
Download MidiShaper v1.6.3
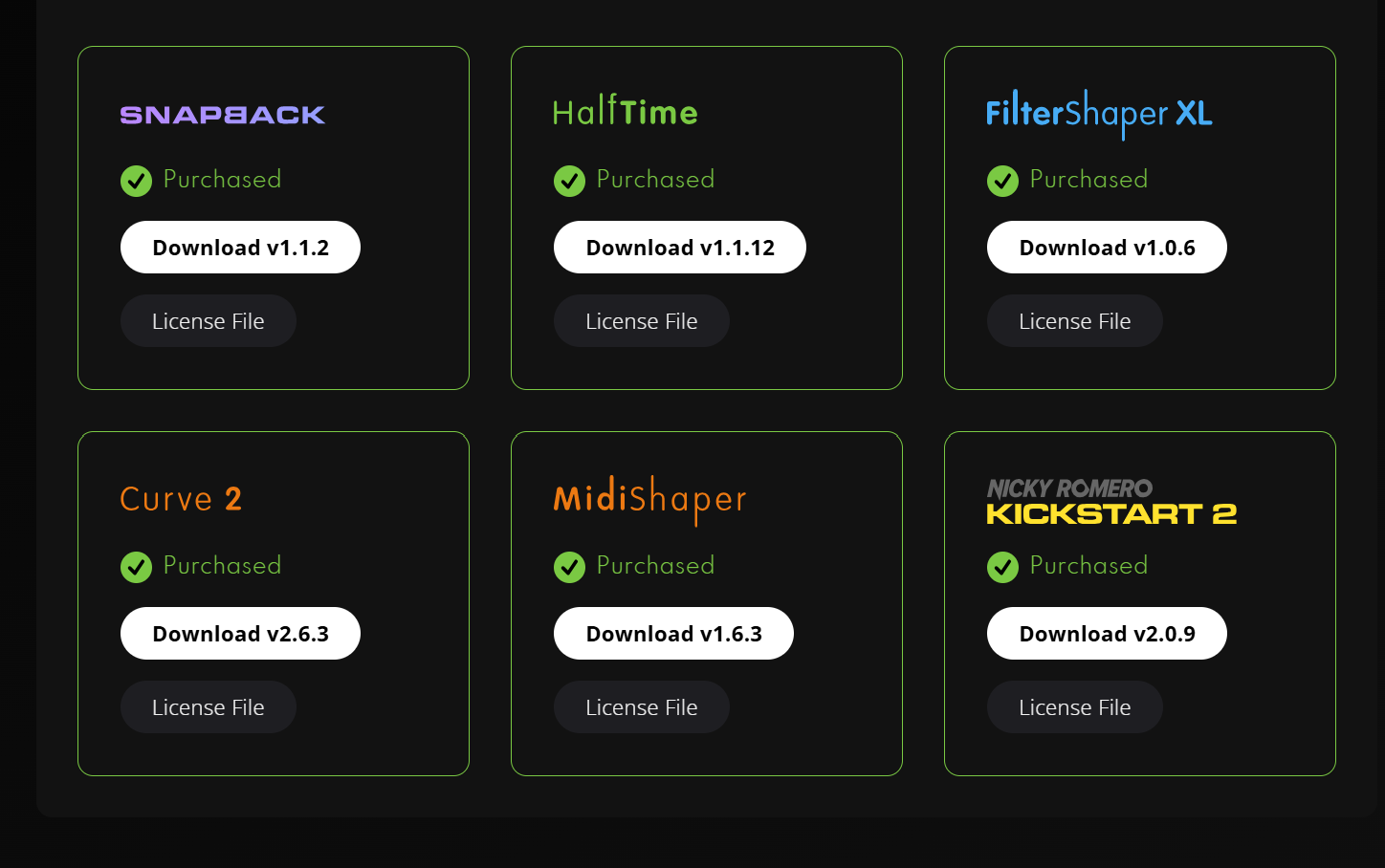pos(673,634)
